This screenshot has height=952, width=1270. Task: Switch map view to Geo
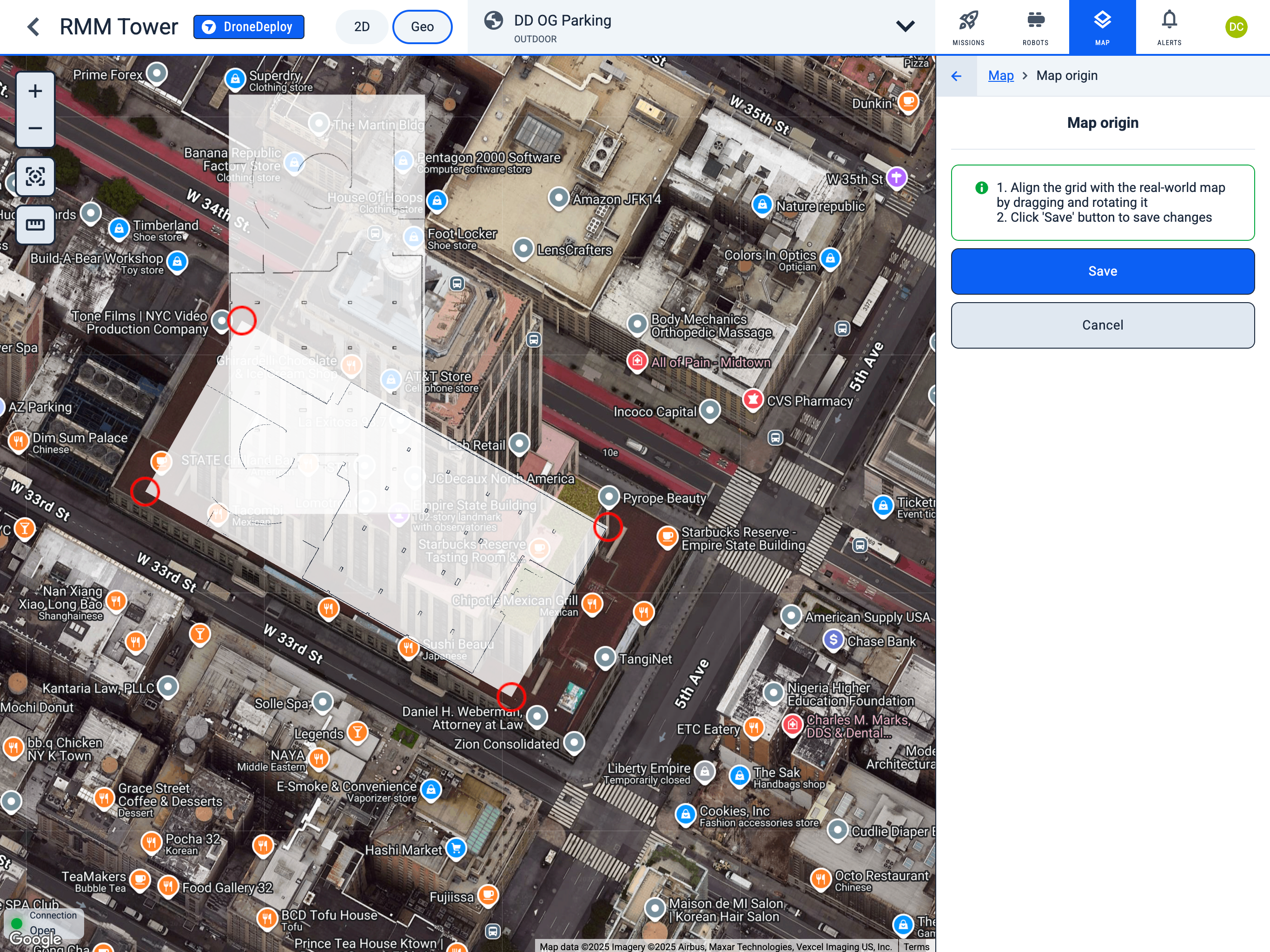pyautogui.click(x=422, y=27)
